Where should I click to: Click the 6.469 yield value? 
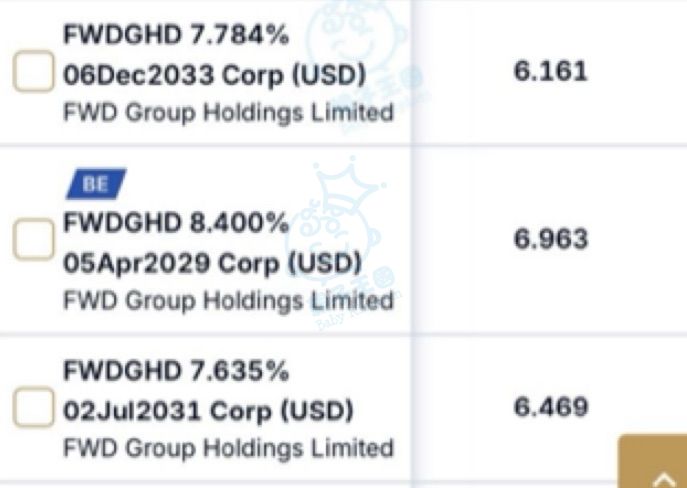click(x=550, y=407)
